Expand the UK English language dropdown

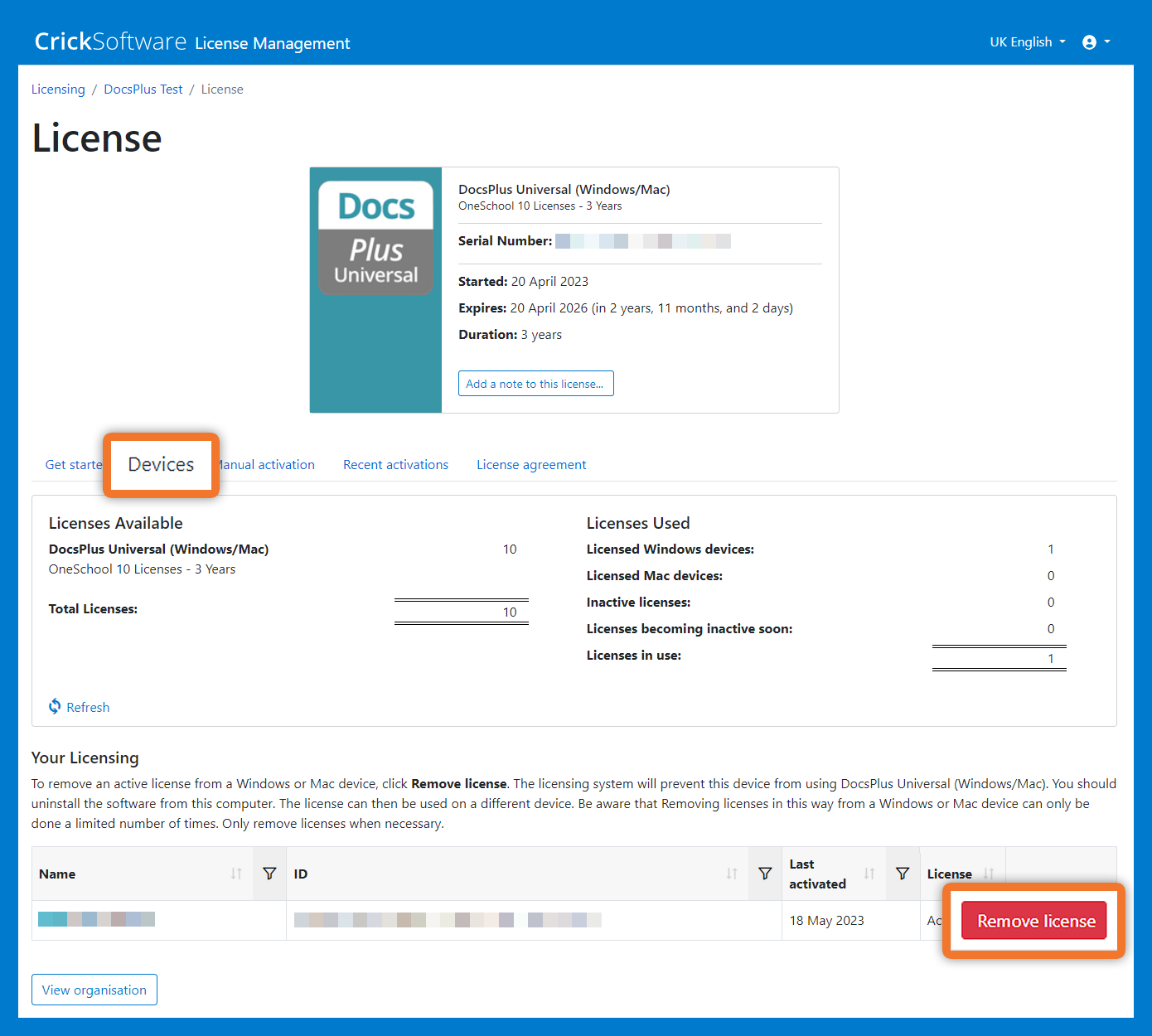pyautogui.click(x=1027, y=42)
